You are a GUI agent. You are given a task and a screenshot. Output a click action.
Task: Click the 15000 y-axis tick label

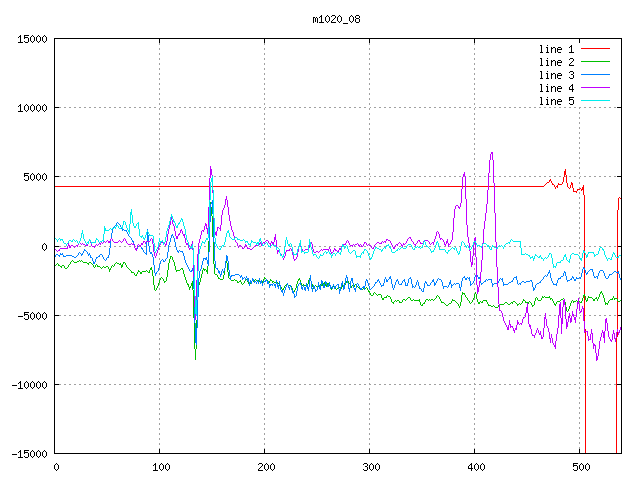(33, 39)
